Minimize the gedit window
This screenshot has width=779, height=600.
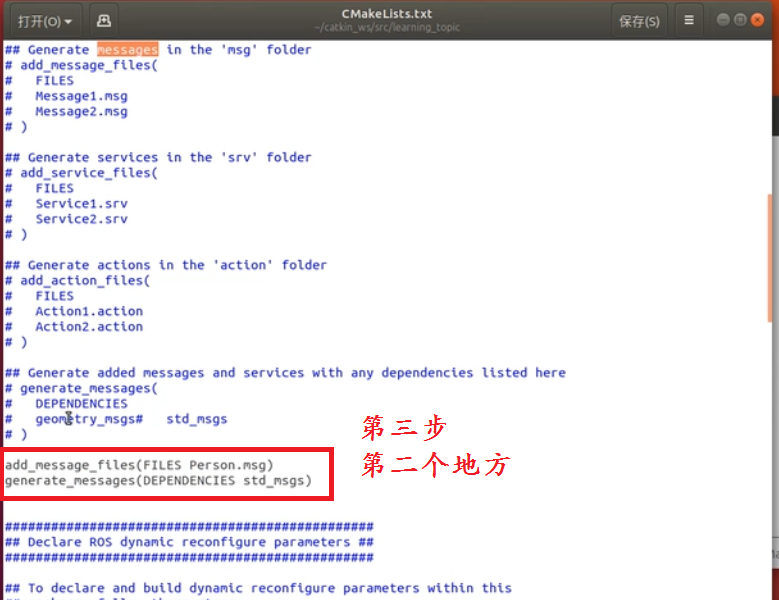(x=723, y=19)
